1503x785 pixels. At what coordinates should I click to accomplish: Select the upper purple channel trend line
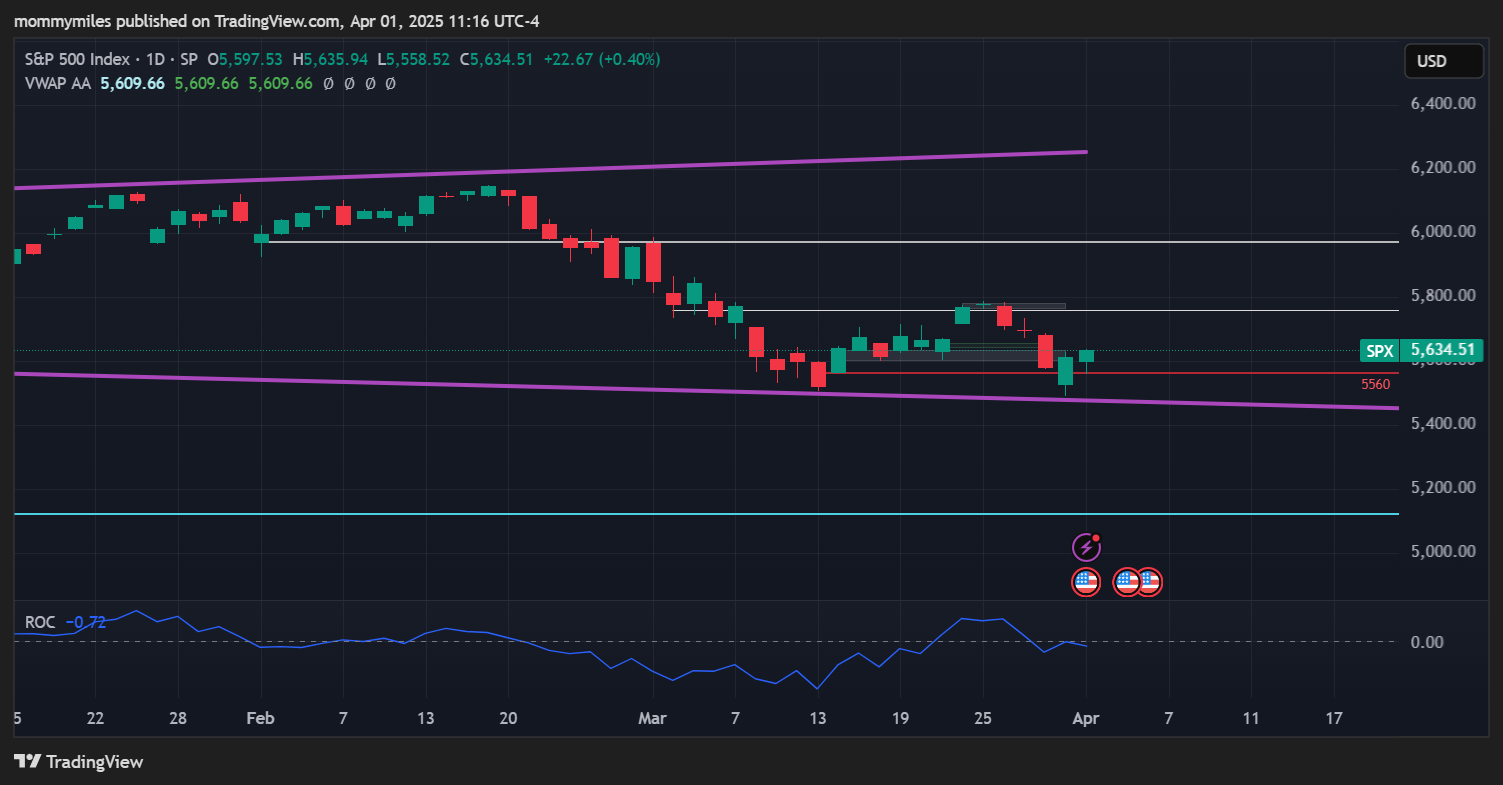click(x=550, y=170)
